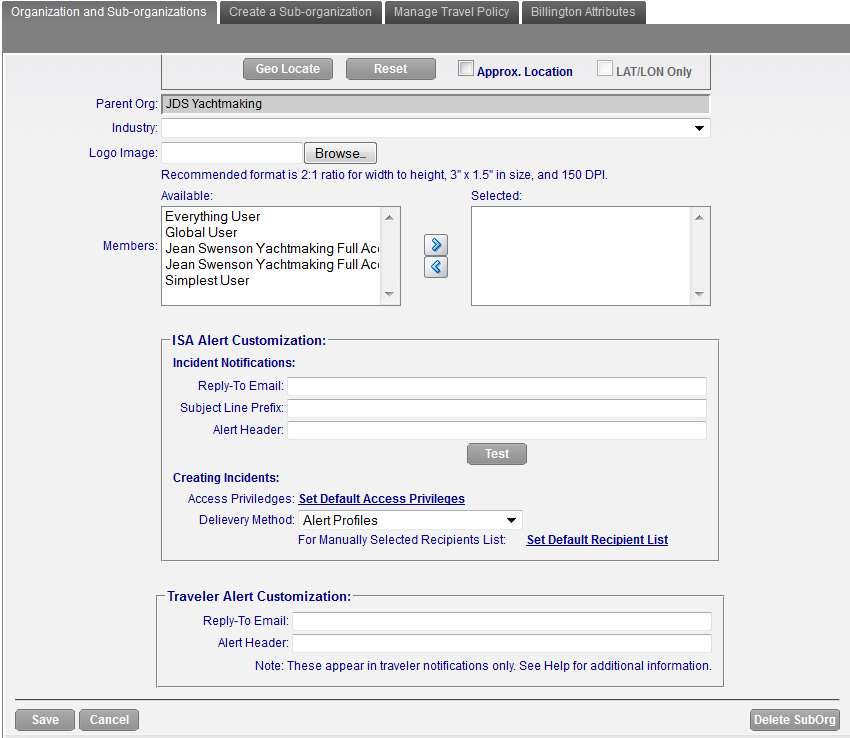This screenshot has width=850, height=738.
Task: Click the Delete SubOrg button
Action: click(794, 720)
